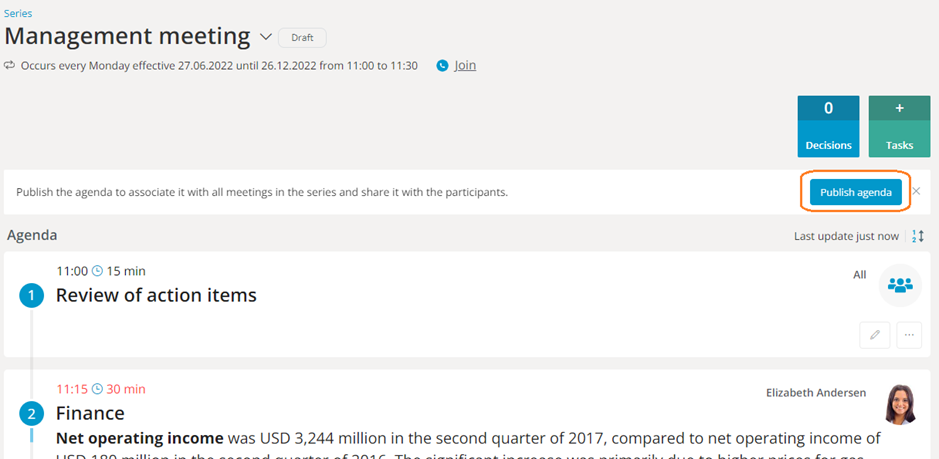Edit agenda item with the pencil icon
Image resolution: width=939 pixels, height=459 pixels.
click(874, 335)
